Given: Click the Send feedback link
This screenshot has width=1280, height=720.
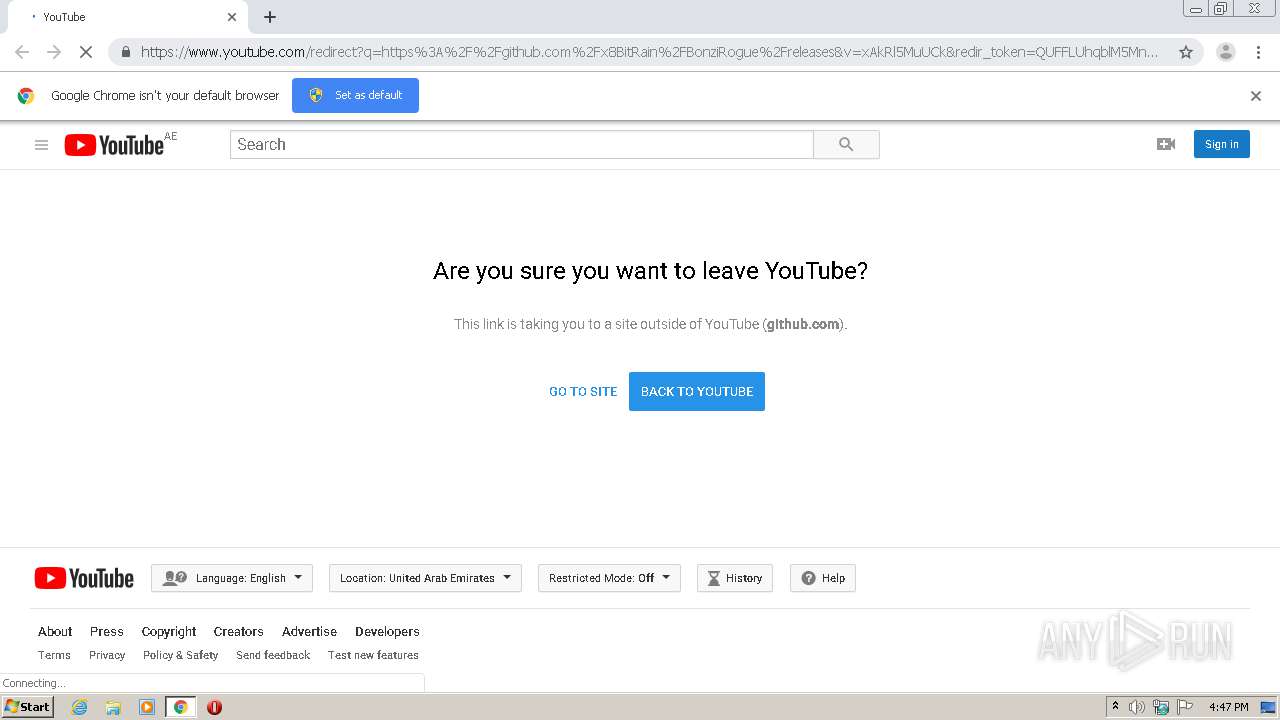Looking at the screenshot, I should [273, 656].
